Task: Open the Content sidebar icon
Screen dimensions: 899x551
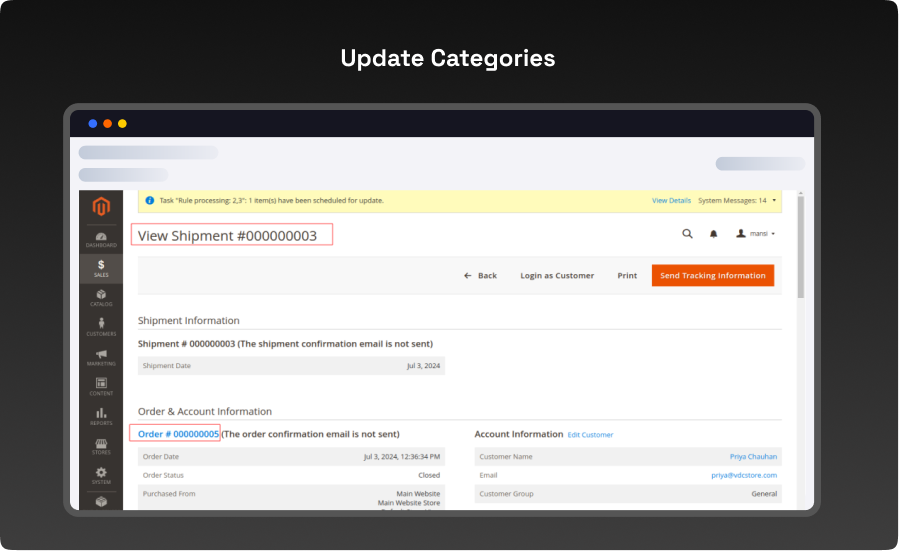Action: (x=101, y=386)
